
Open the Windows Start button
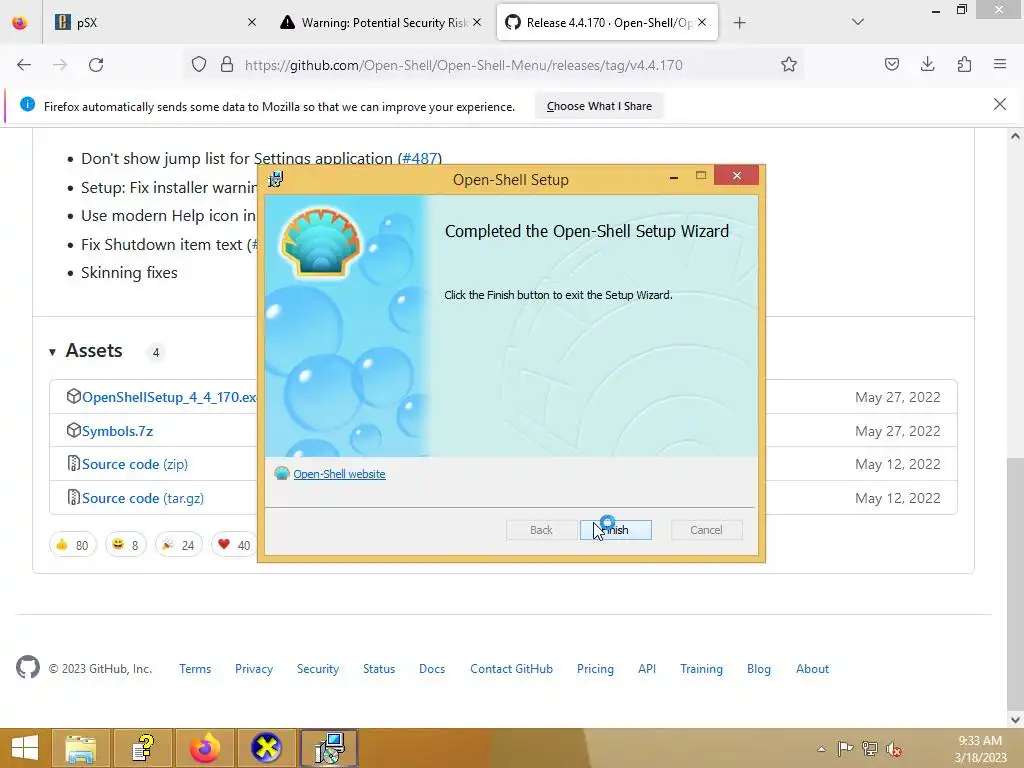click(x=25, y=748)
